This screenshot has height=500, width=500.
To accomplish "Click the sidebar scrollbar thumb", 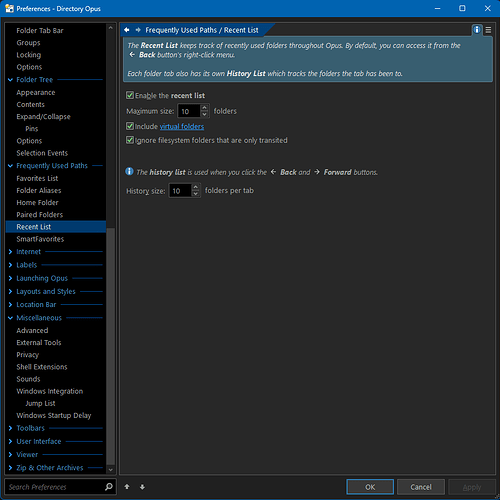I will tap(110, 347).
